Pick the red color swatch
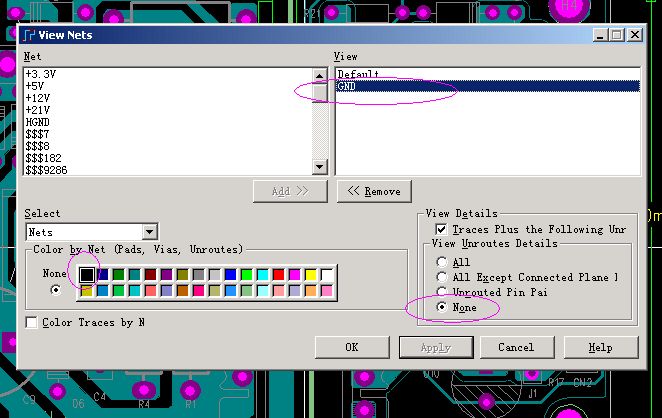 (x=279, y=275)
